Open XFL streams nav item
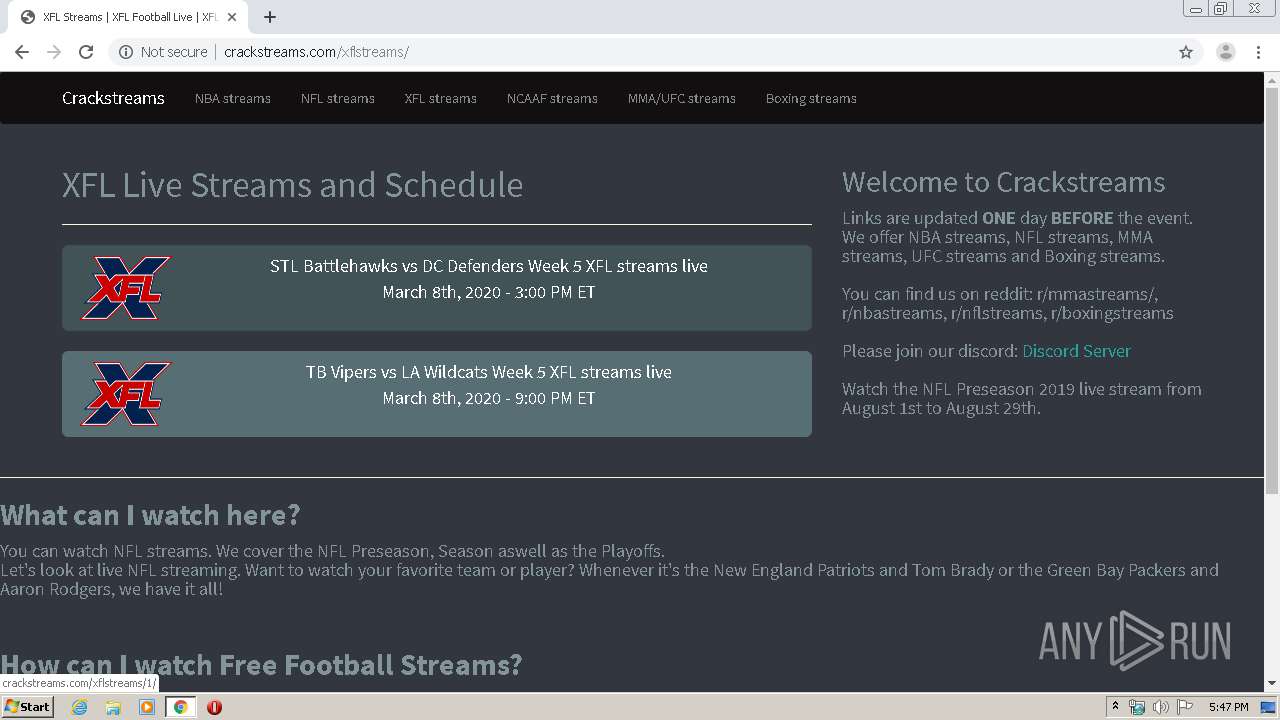This screenshot has width=1280, height=720. point(441,98)
